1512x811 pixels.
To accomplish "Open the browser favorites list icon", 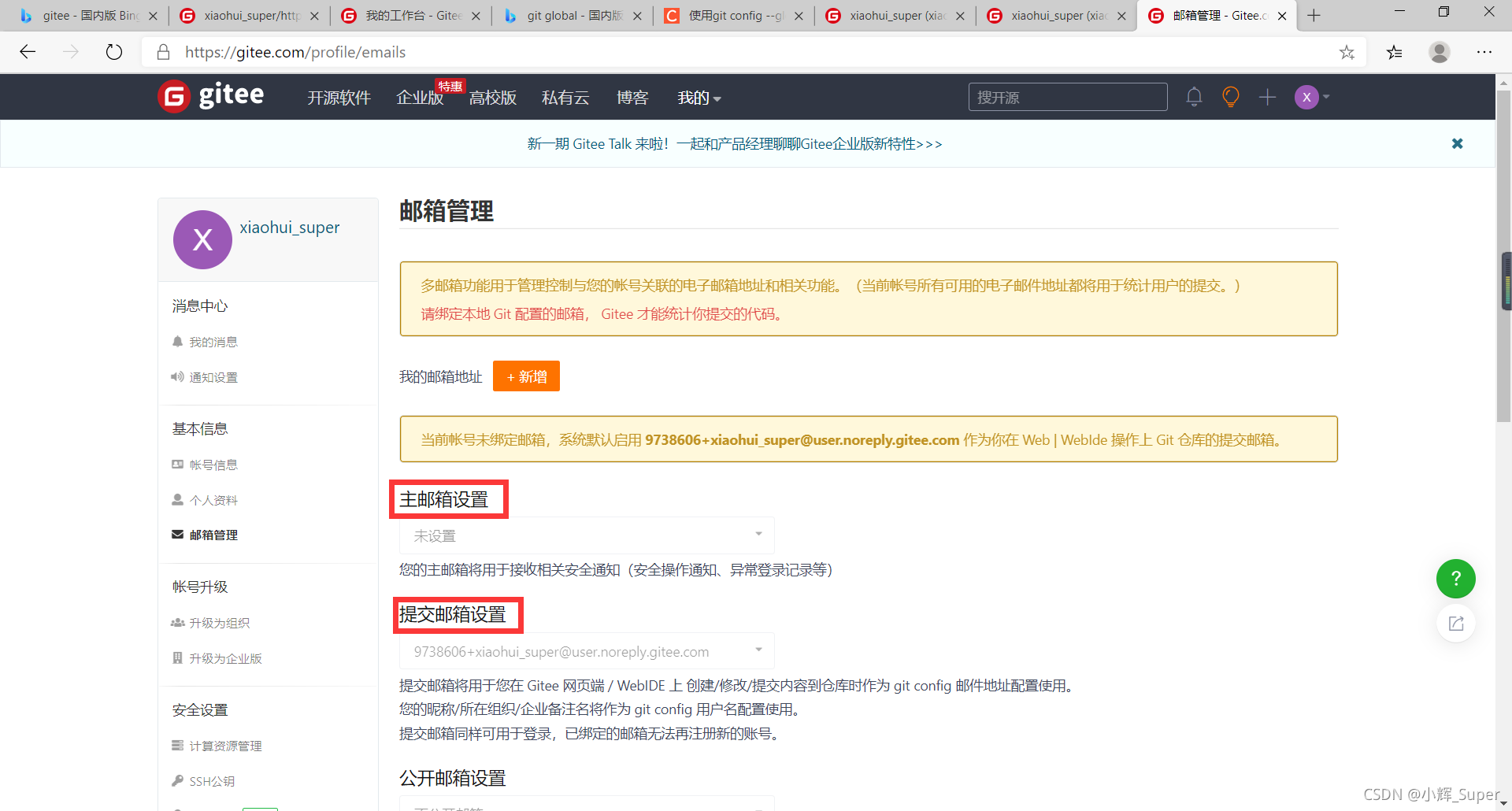I will [x=1395, y=52].
